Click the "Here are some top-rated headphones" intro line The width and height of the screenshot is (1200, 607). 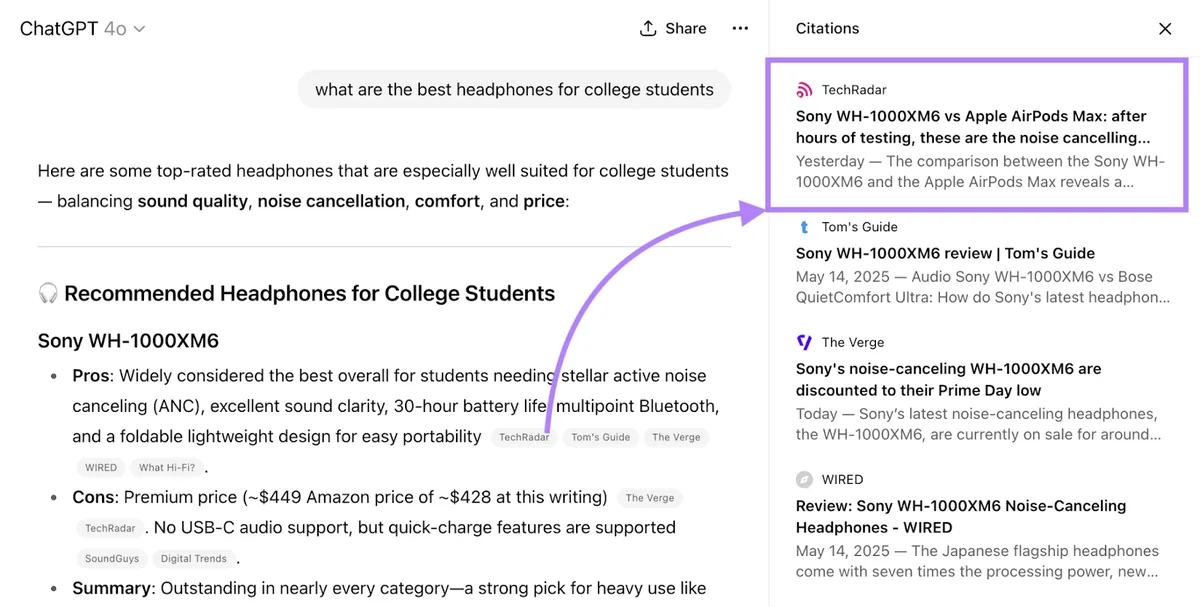(x=383, y=186)
